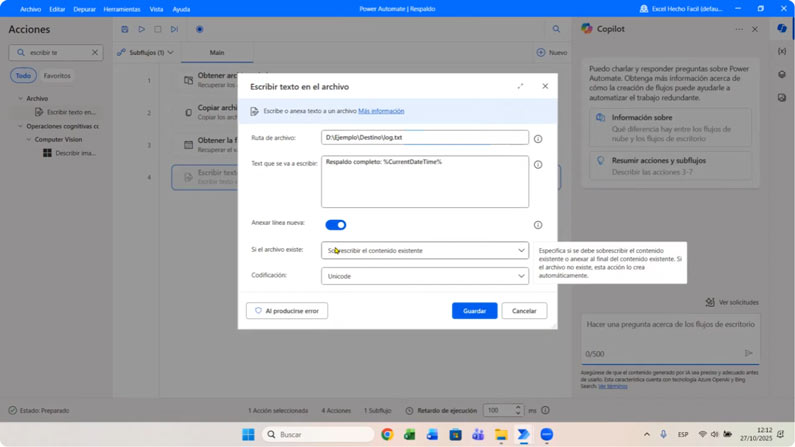Toggle Anexar línea nueva switch
The width and height of the screenshot is (795, 447).
point(336,225)
